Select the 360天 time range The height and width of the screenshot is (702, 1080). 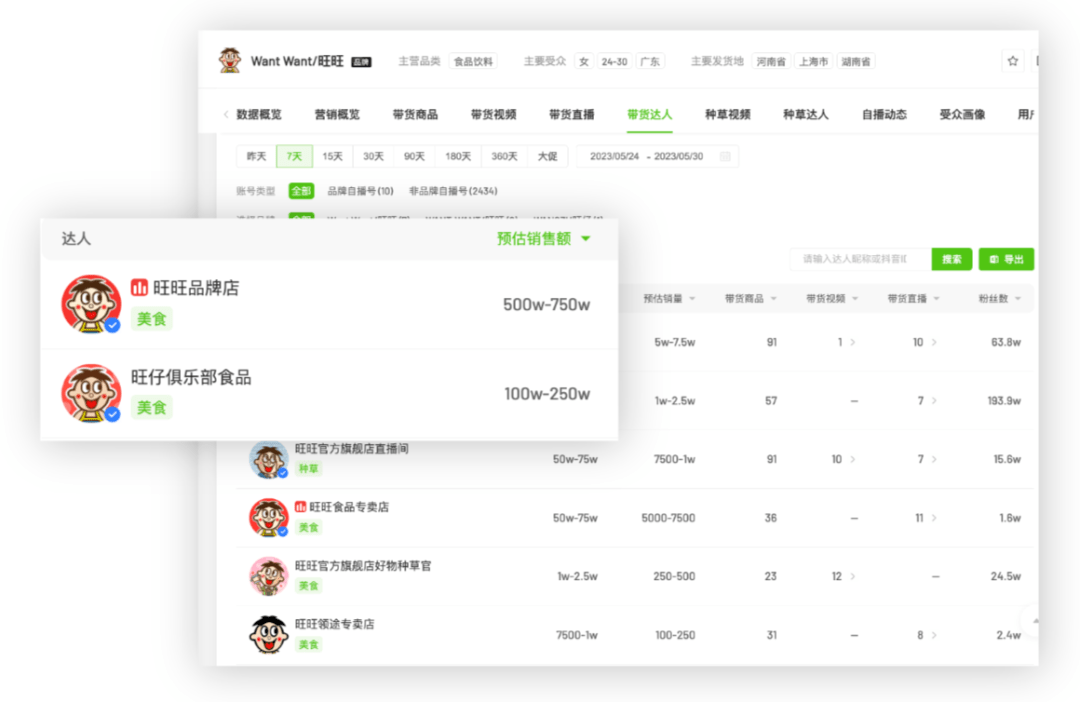pyautogui.click(x=504, y=156)
